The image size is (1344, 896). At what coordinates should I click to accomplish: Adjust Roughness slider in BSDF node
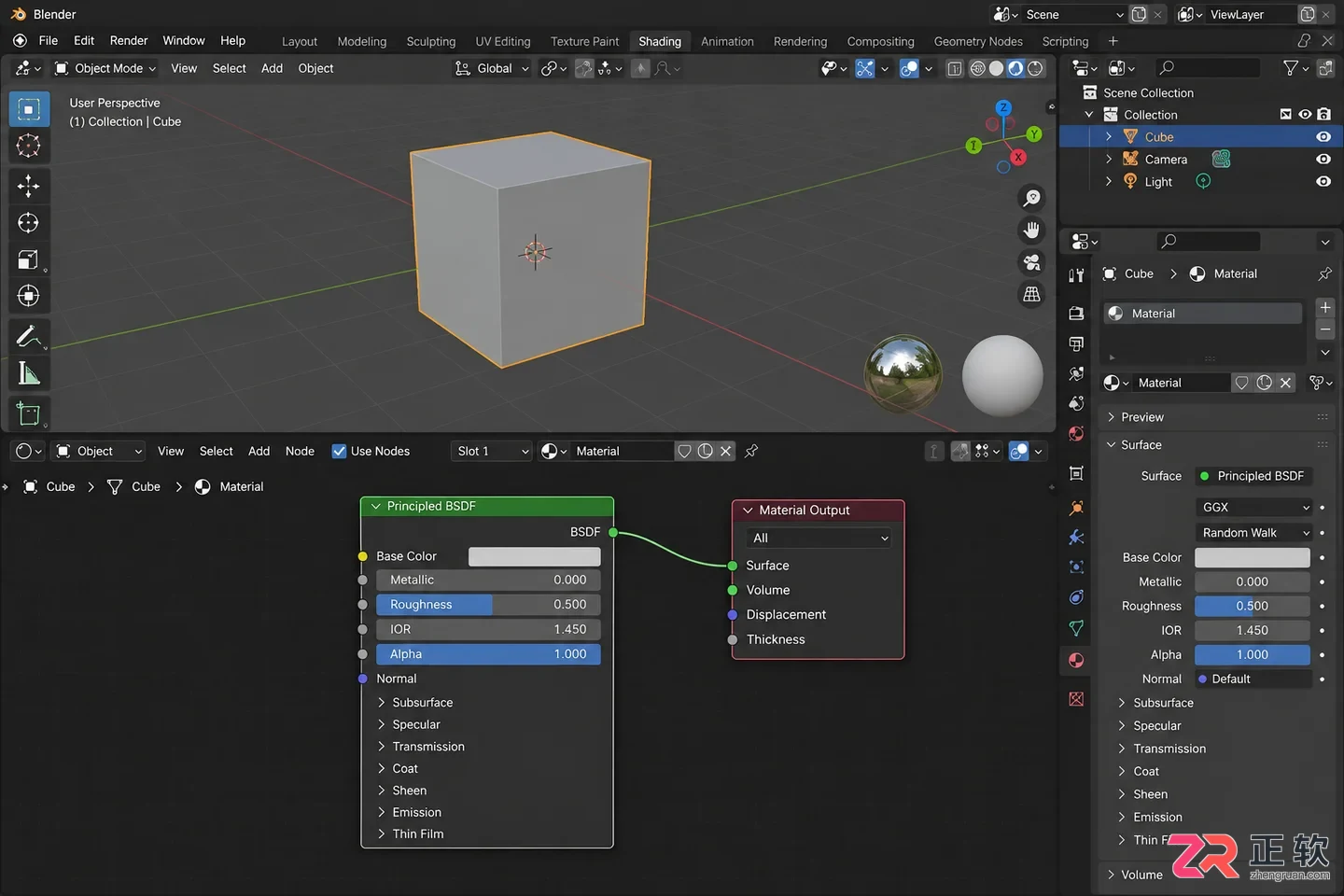tap(488, 605)
